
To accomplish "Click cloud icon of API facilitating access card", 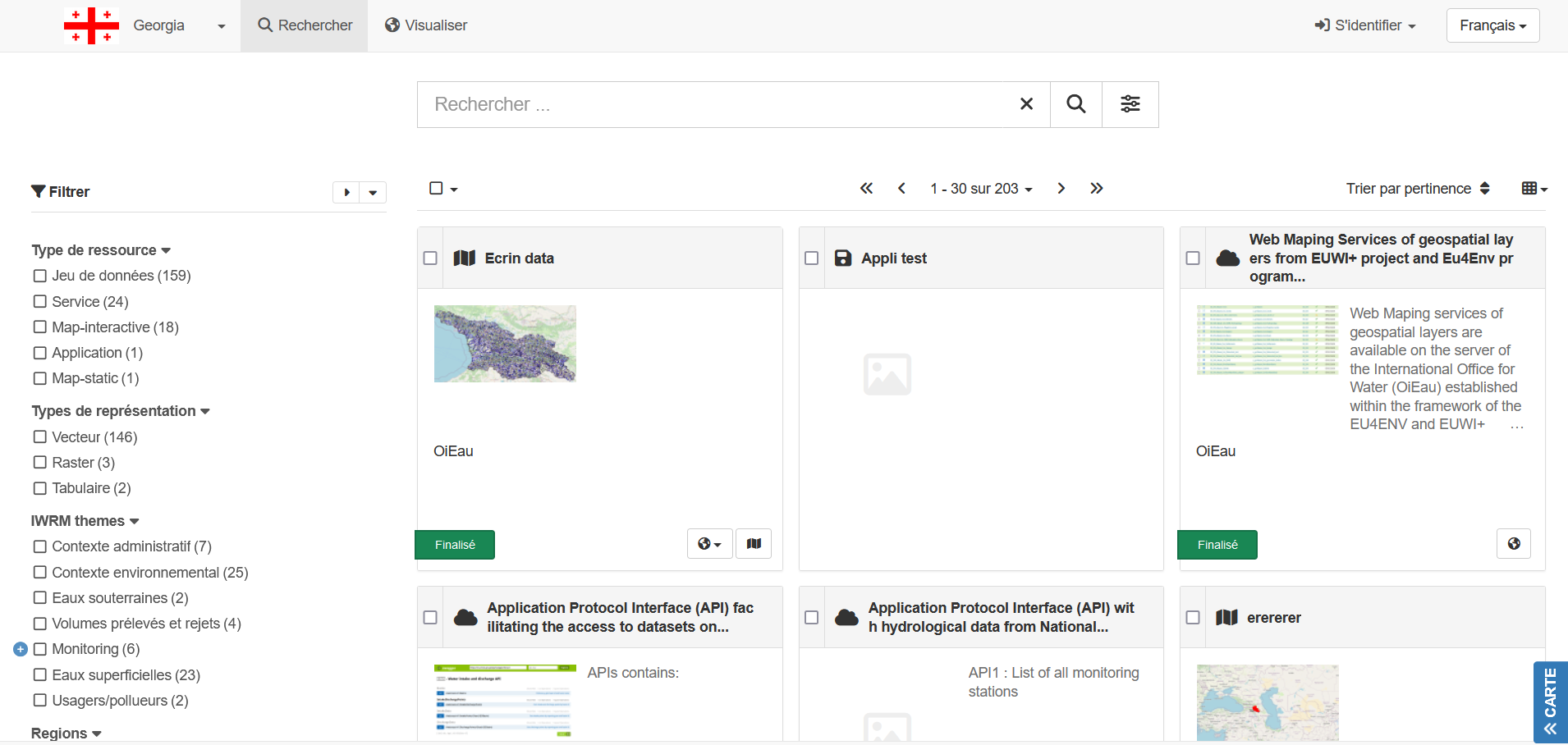I will pos(465,617).
